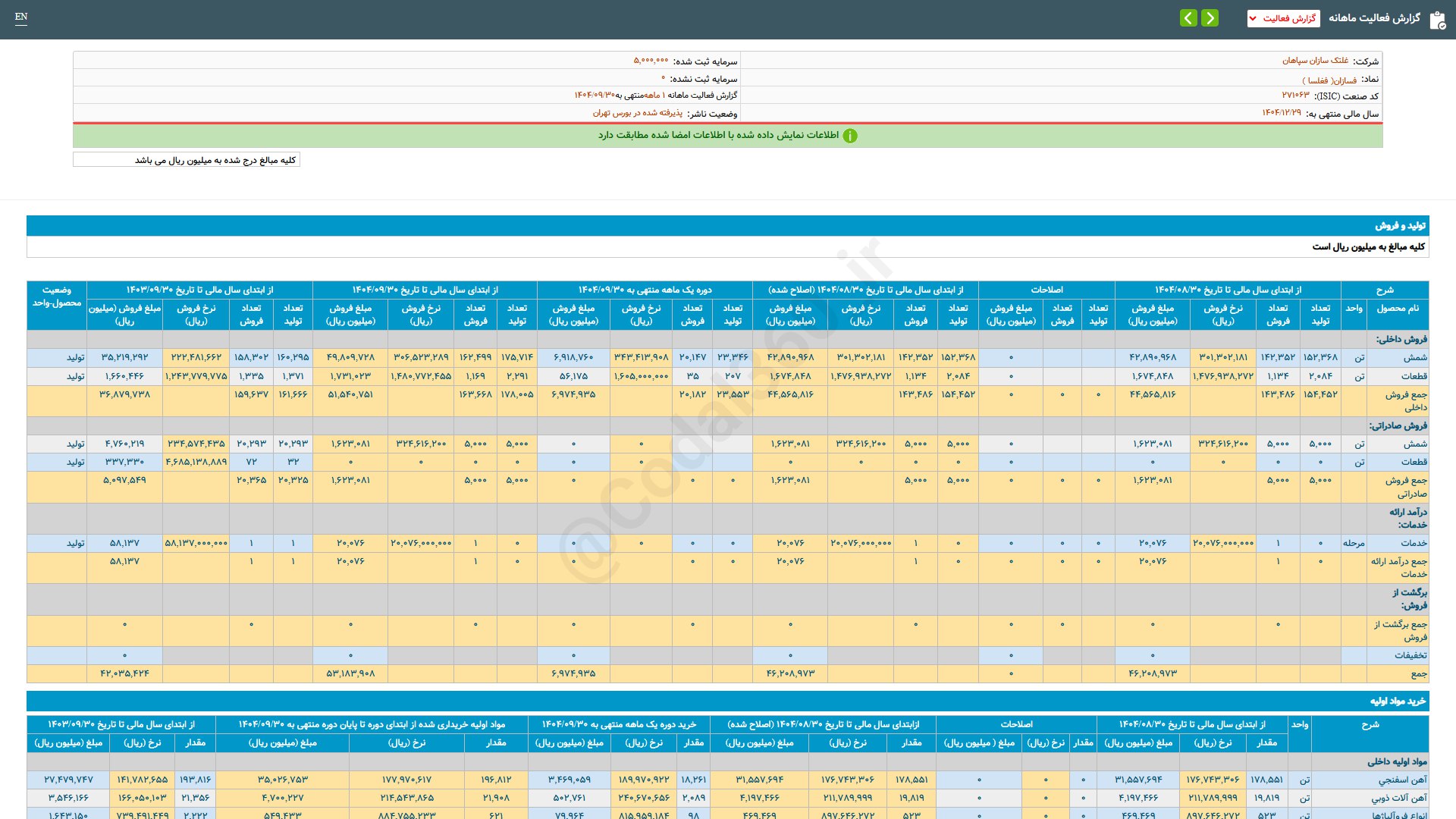Image resolution: width=1456 pixels, height=819 pixels.
Task: Click the symbol فسازان (فغلسا) link
Action: (x=1329, y=80)
